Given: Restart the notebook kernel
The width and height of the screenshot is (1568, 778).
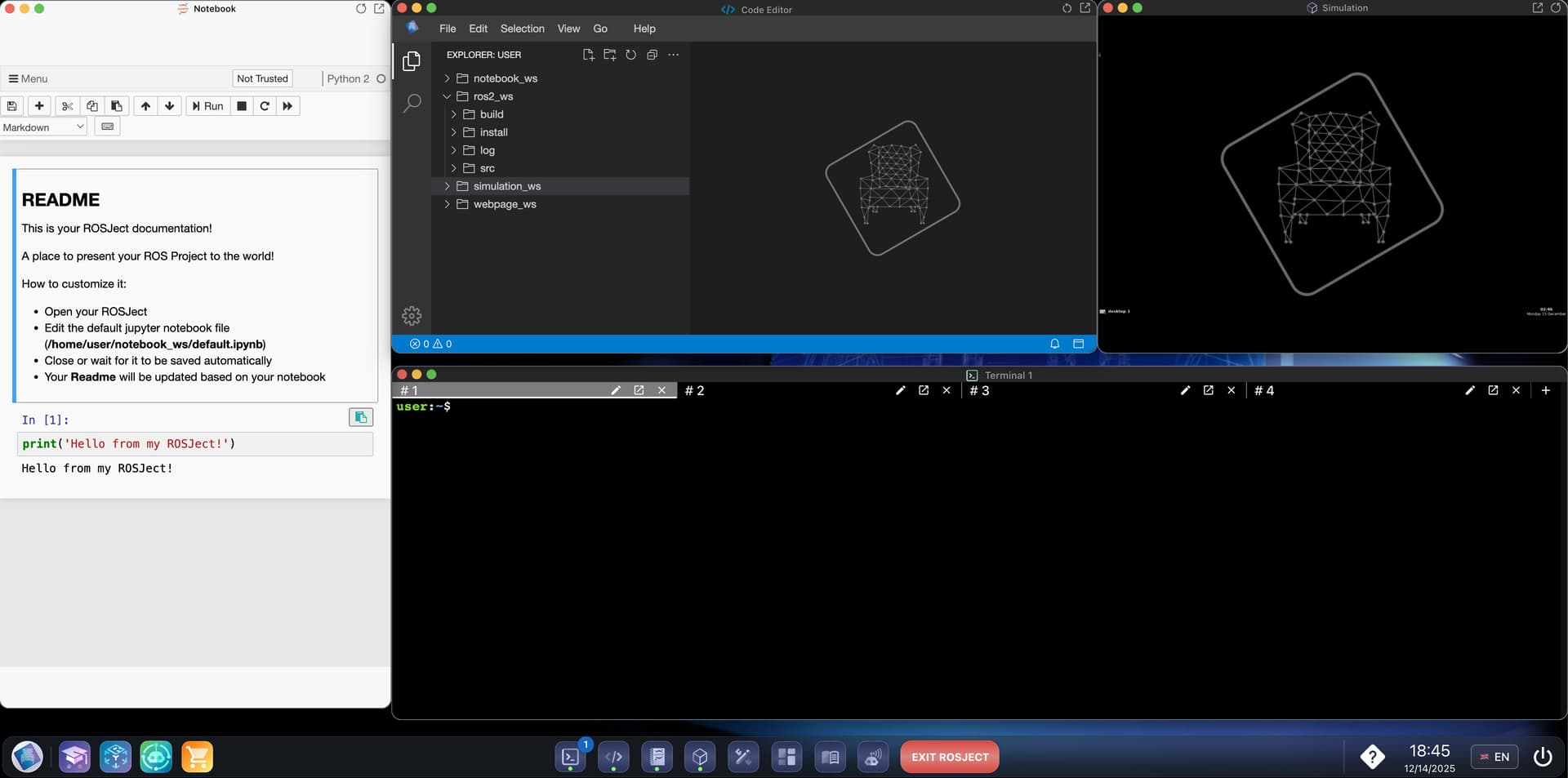Looking at the screenshot, I should click(x=265, y=106).
